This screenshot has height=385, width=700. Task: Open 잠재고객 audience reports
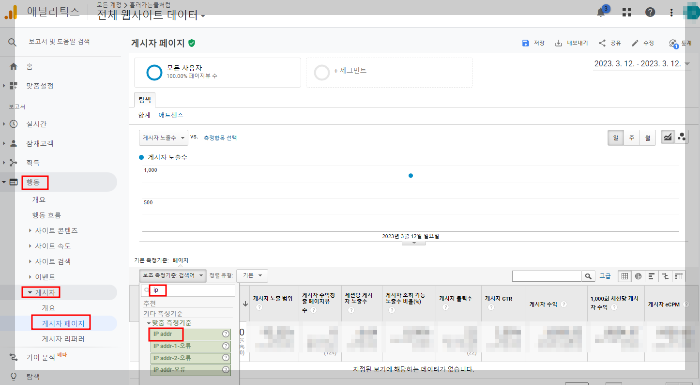(39, 144)
